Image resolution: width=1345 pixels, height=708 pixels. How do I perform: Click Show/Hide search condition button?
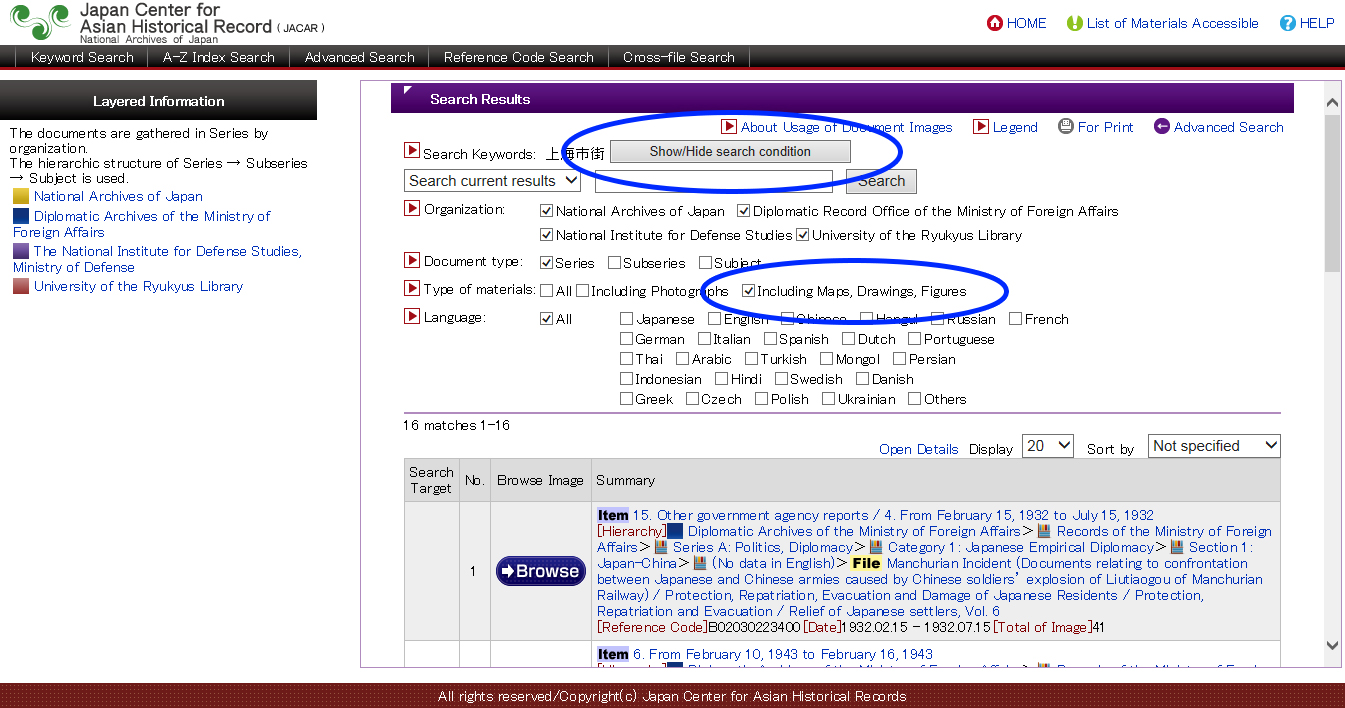730,152
